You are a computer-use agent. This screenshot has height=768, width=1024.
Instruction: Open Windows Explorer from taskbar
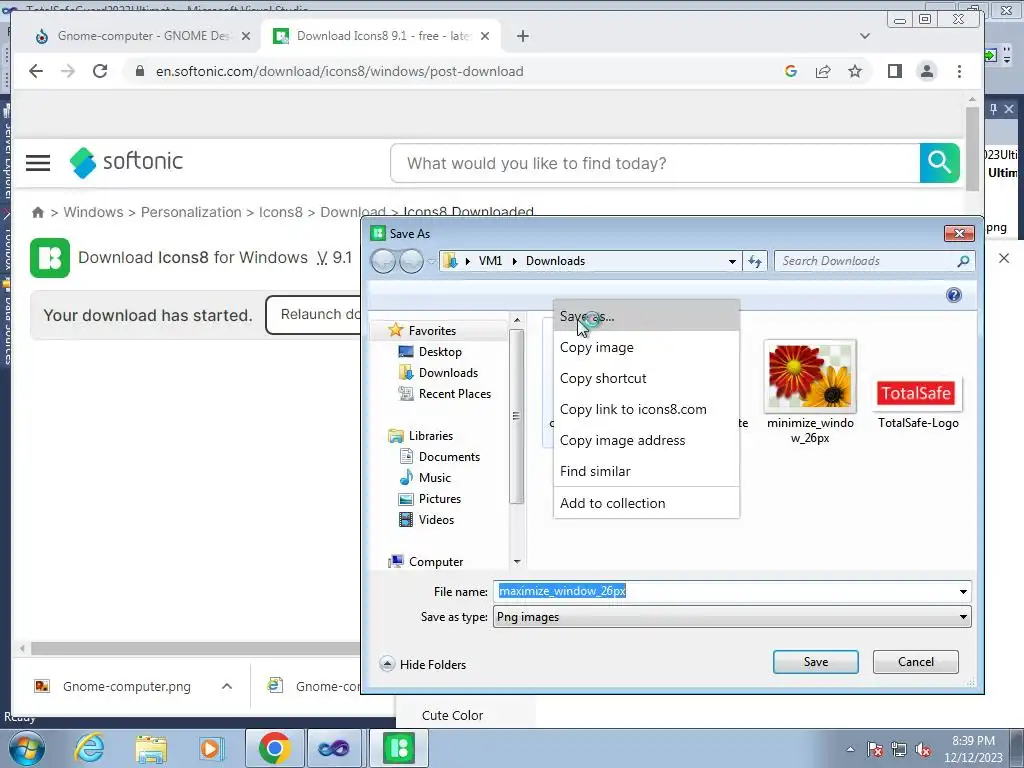click(151, 748)
